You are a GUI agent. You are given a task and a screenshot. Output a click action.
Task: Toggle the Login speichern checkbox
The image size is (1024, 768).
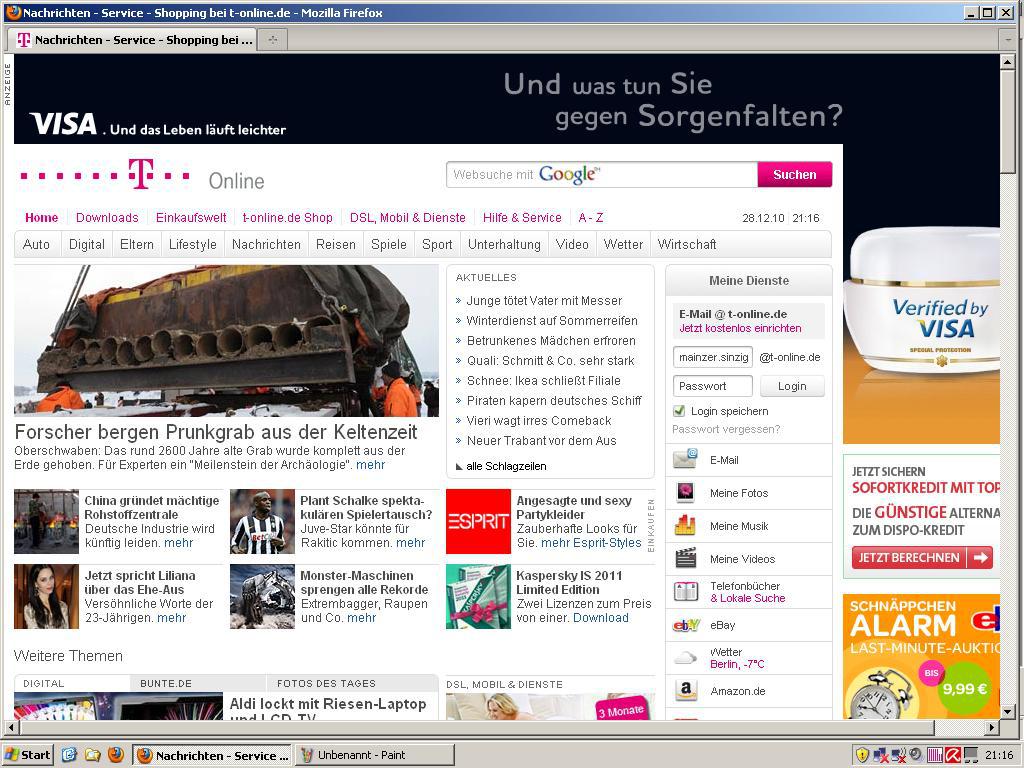coord(679,411)
